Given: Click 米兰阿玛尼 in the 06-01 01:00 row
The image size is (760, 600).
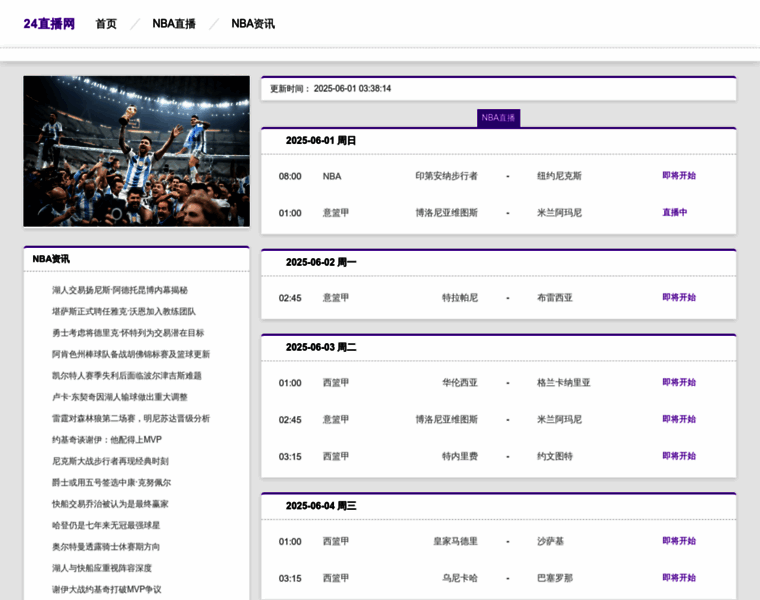Looking at the screenshot, I should [x=559, y=213].
